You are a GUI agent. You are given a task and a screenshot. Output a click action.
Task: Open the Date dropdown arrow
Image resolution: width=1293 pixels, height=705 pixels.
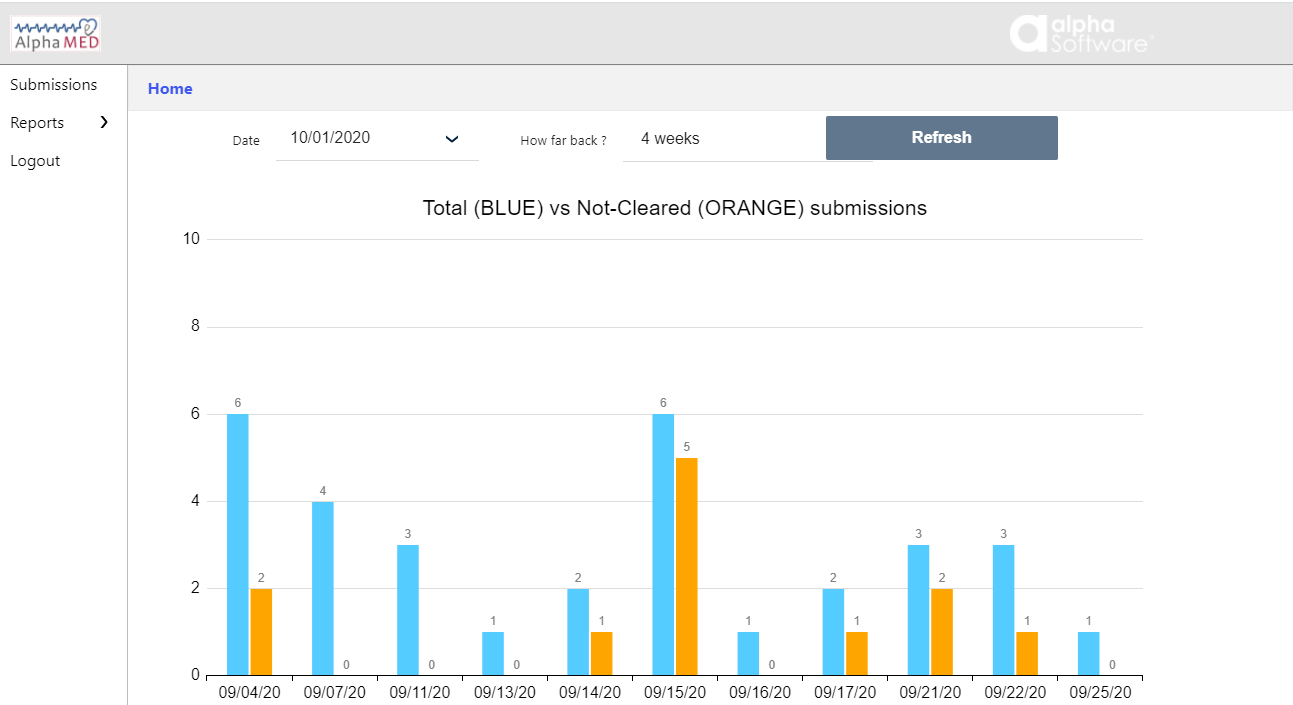tap(452, 139)
